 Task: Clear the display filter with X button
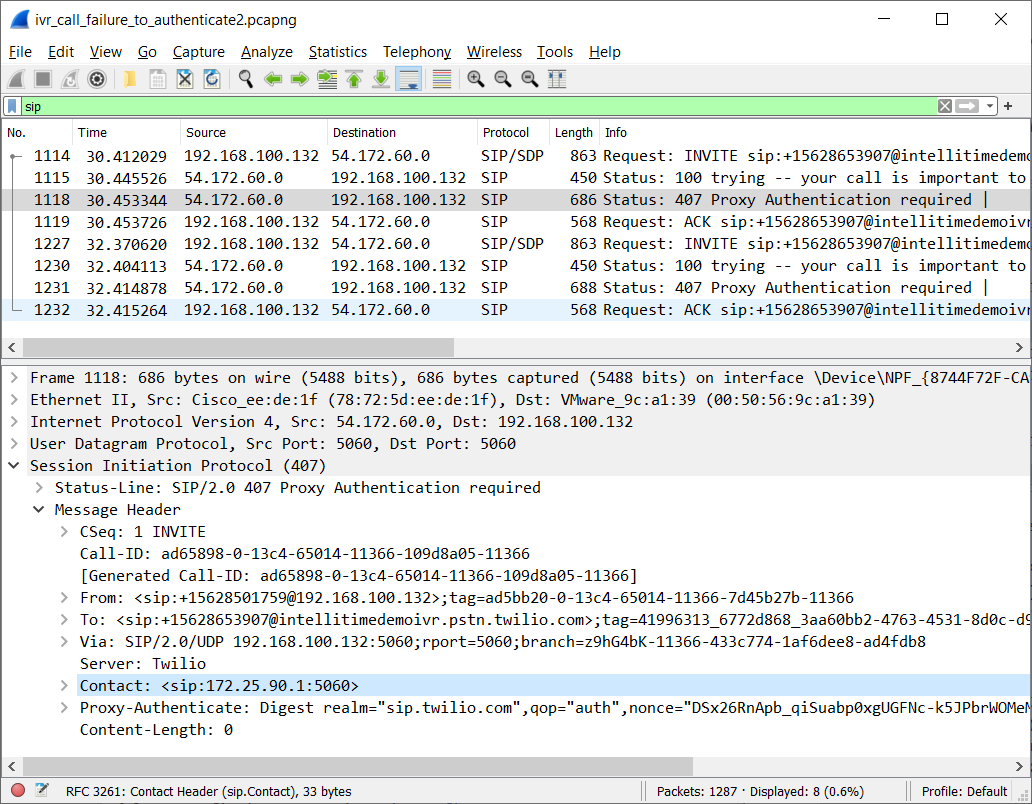pos(944,106)
